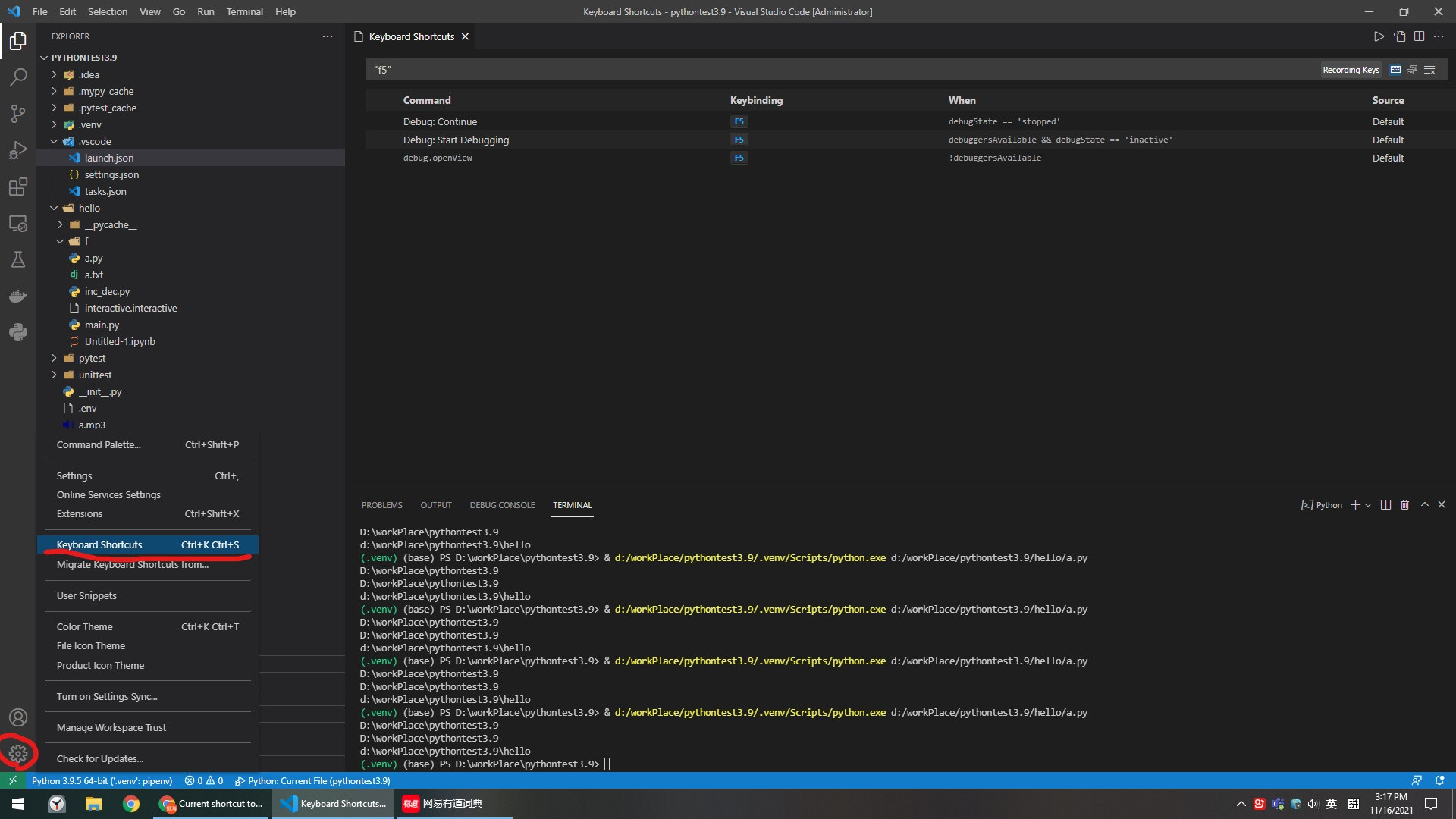1456x819 pixels.
Task: Open the Remote Explorer view
Action: click(18, 223)
